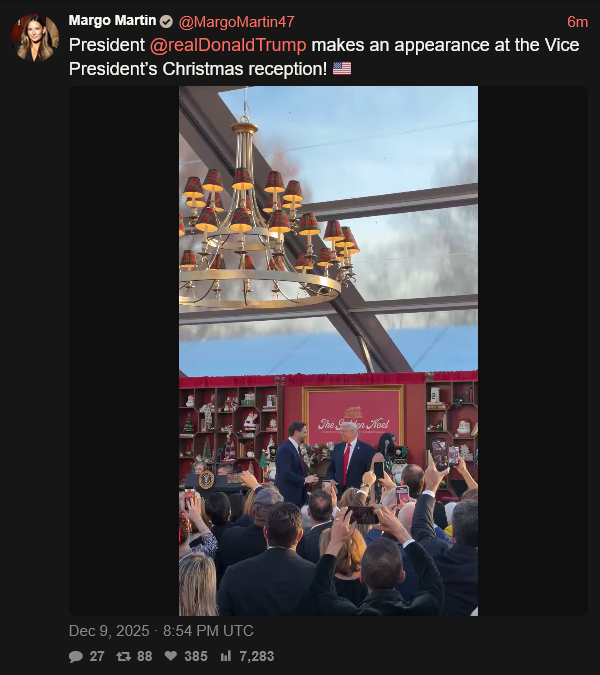This screenshot has width=600, height=675.
Task: Click the 385 likes count
Action: tap(196, 656)
